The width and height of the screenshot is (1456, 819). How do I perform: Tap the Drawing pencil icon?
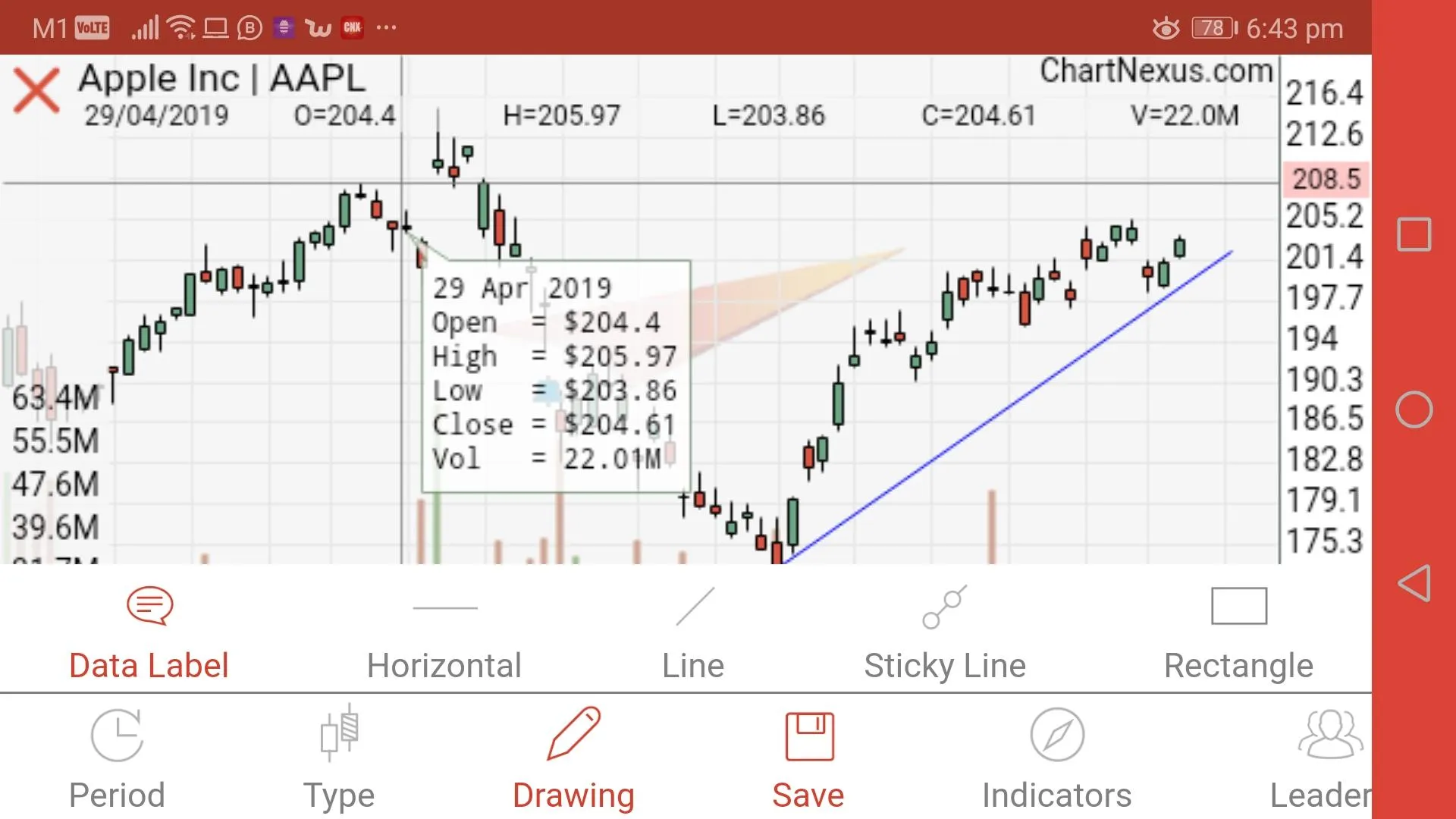point(574,734)
